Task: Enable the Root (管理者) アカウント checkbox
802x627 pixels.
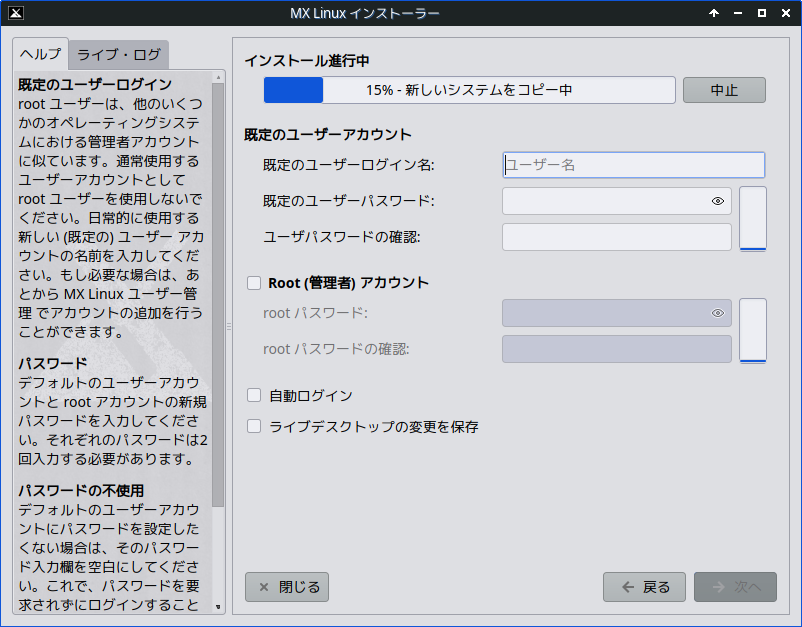Action: tap(254, 283)
